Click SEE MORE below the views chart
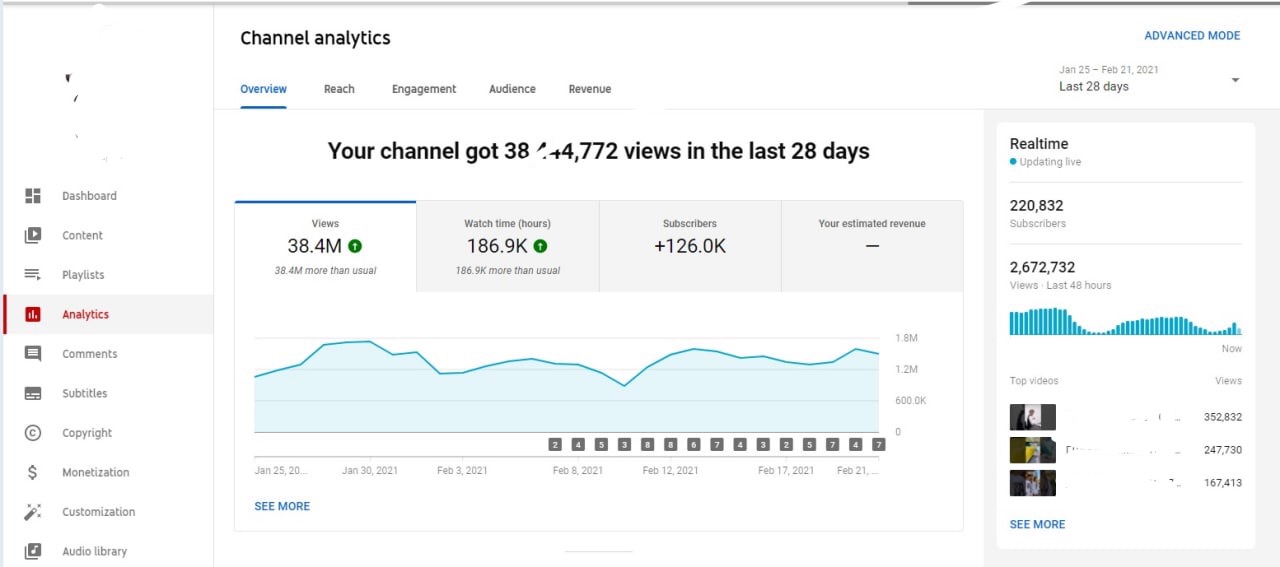1280x567 pixels. (282, 506)
